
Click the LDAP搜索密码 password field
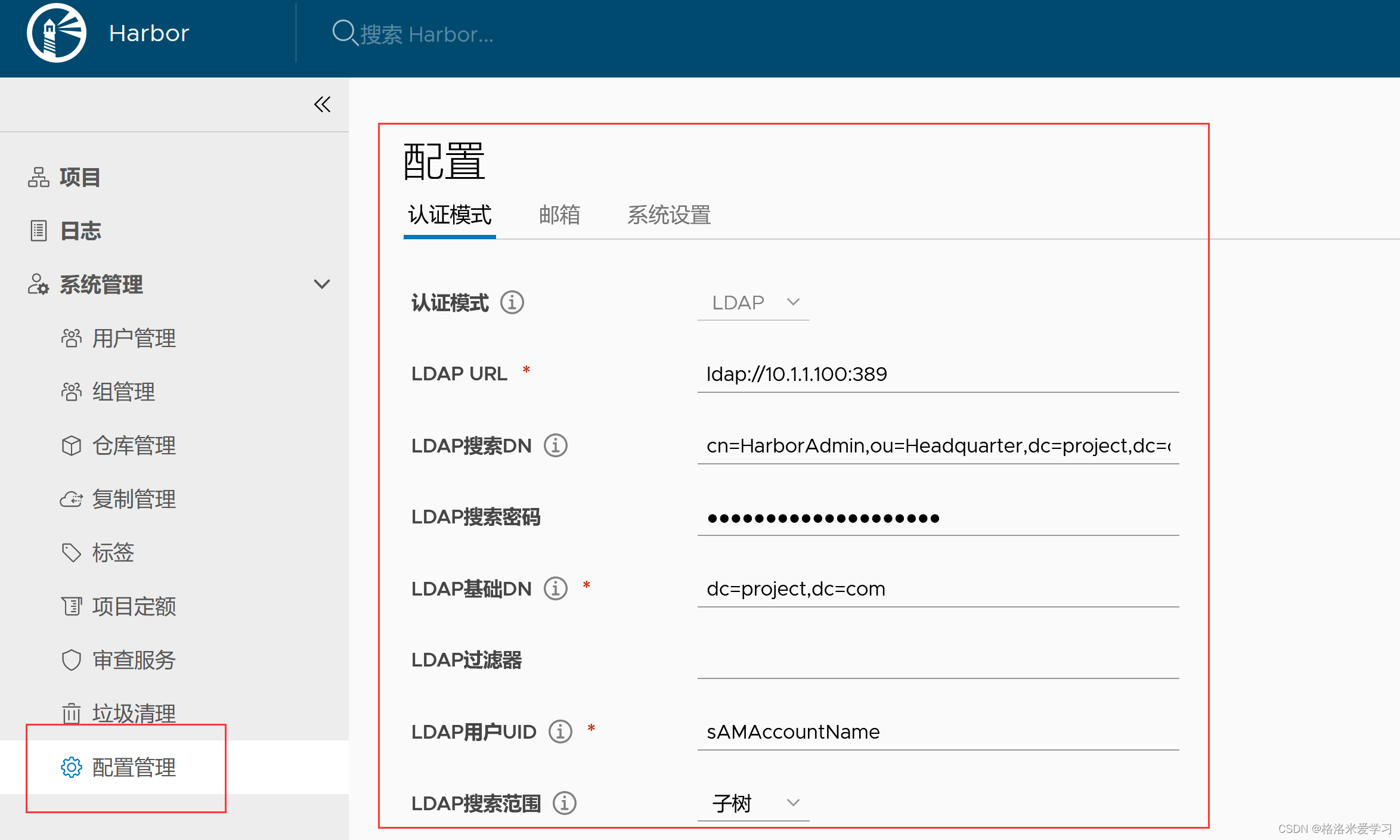938,517
